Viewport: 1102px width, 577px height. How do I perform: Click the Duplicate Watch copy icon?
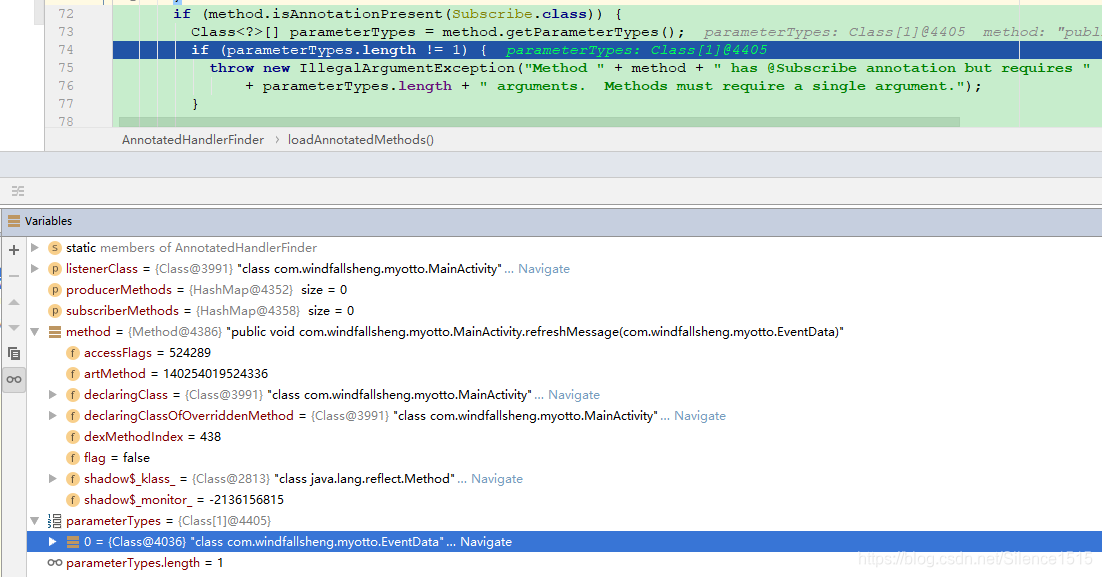point(13,354)
